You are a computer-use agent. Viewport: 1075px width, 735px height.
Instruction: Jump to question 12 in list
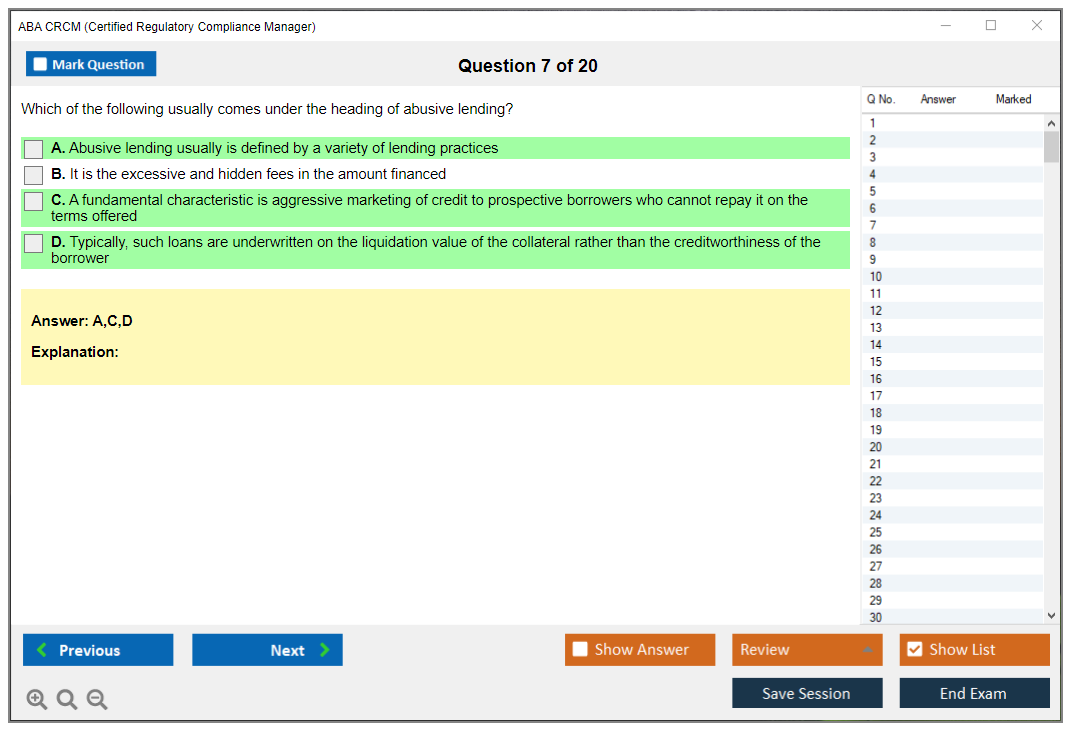[876, 311]
